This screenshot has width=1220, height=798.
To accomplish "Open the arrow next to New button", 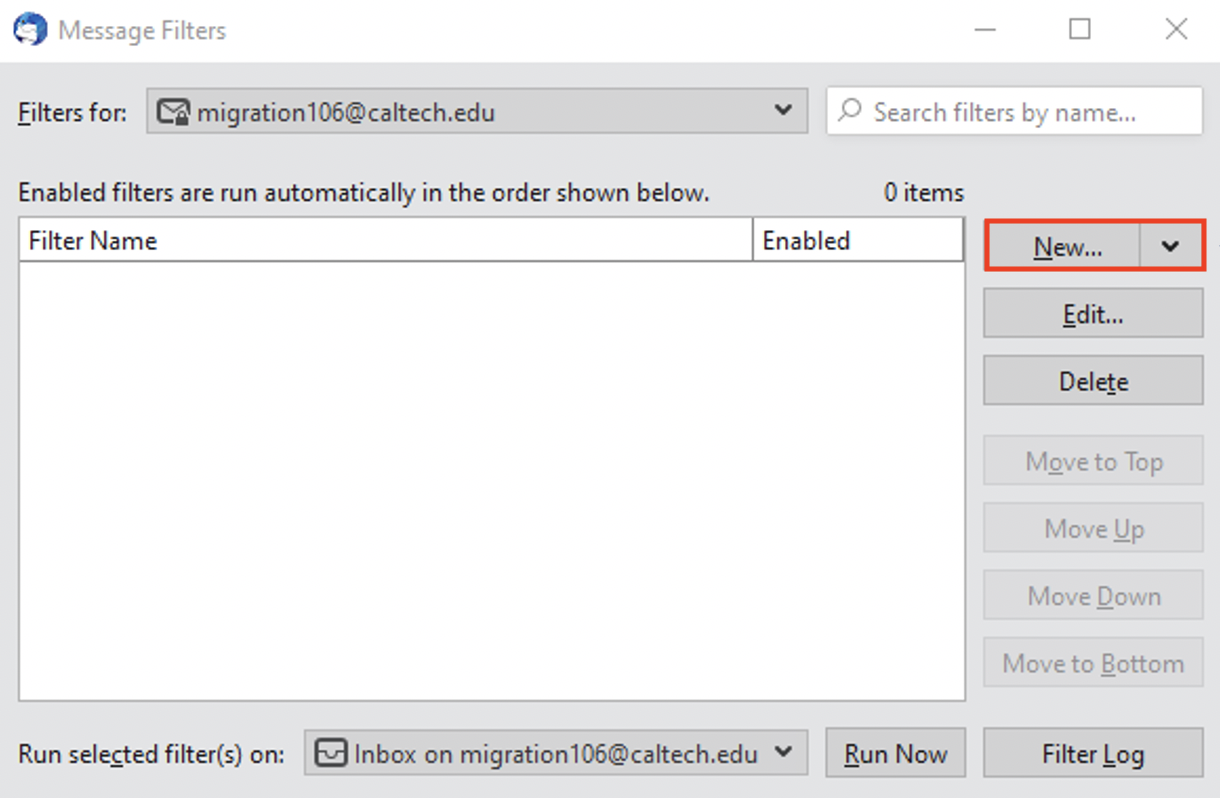I will (1171, 247).
